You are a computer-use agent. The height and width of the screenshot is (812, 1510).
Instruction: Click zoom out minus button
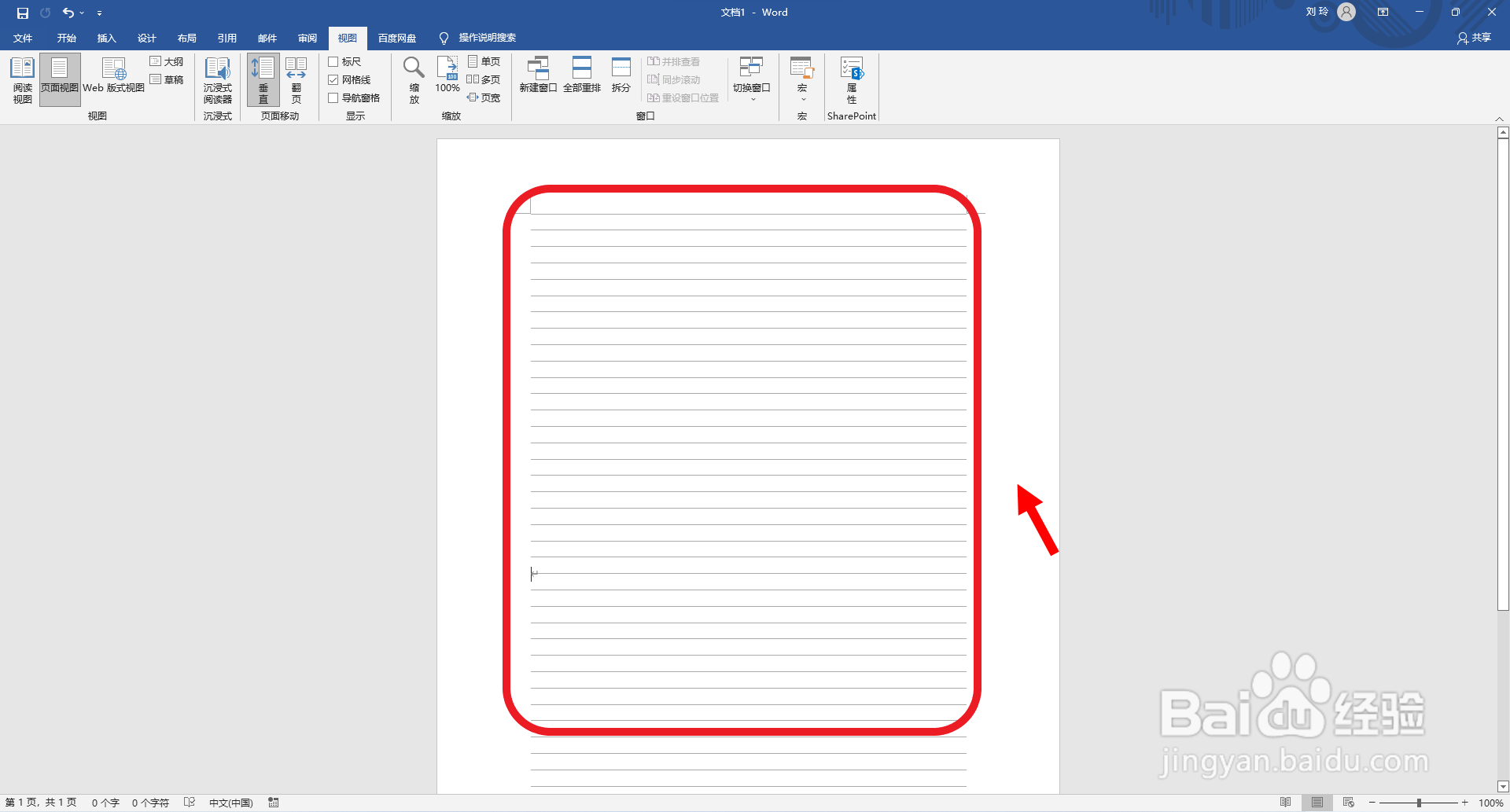1372,803
